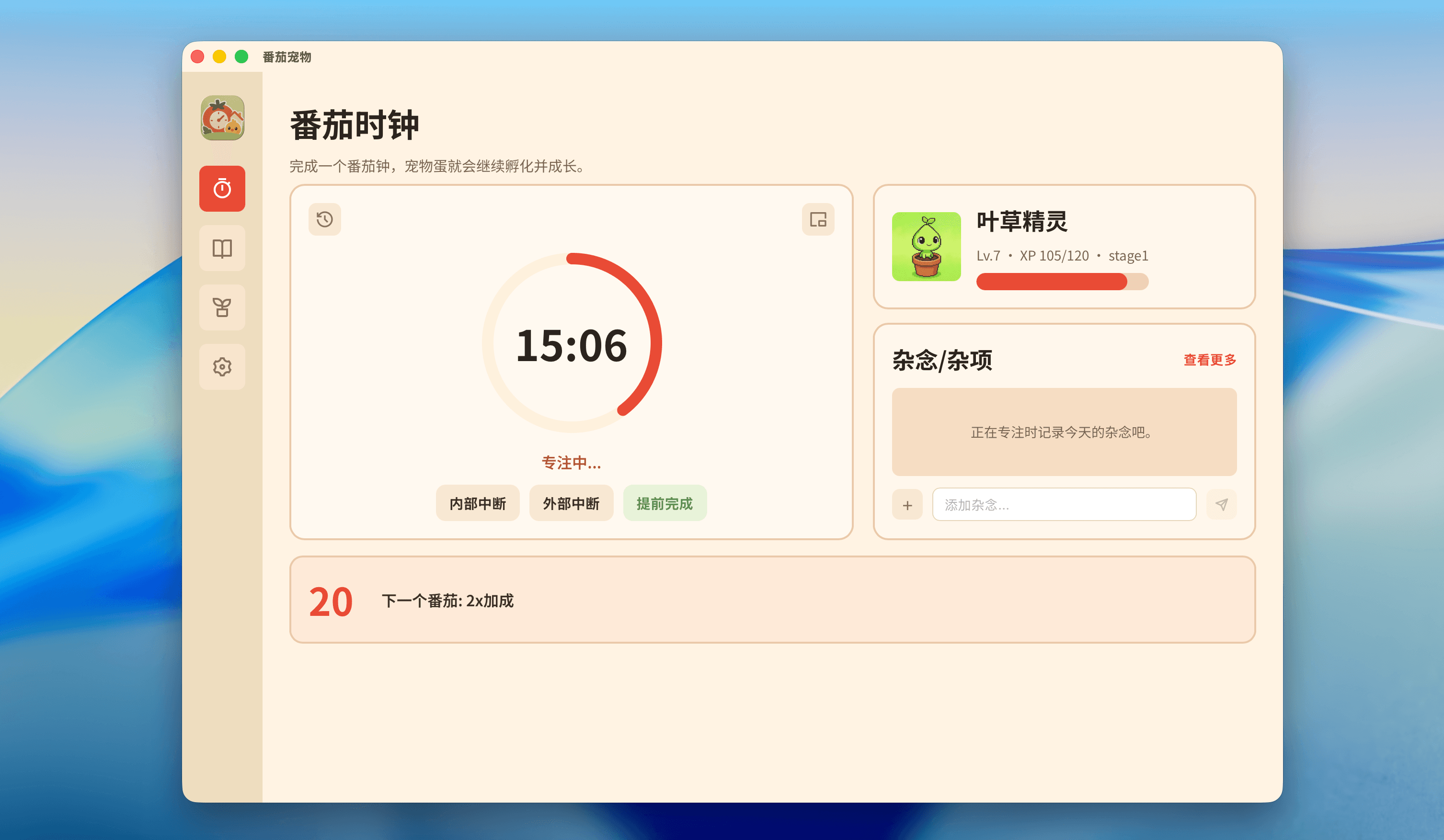Click the plus button beside distraction input
Viewport: 1444px width, 840px height.
coord(907,504)
